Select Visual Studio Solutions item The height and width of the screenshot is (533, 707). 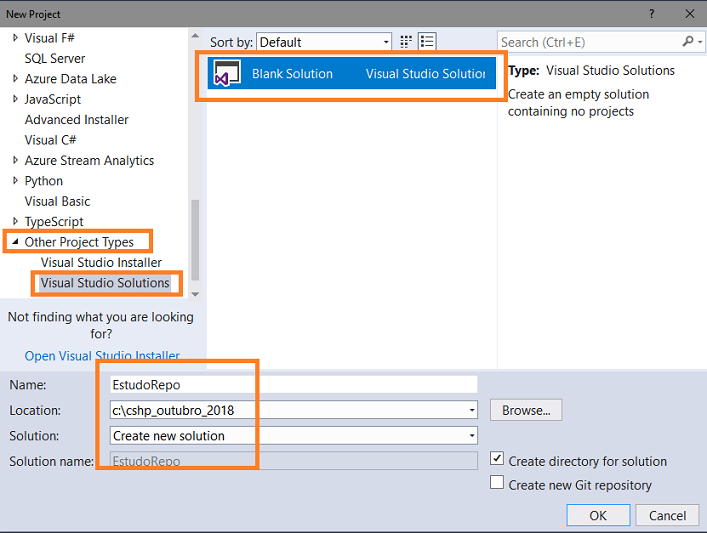coord(105,283)
